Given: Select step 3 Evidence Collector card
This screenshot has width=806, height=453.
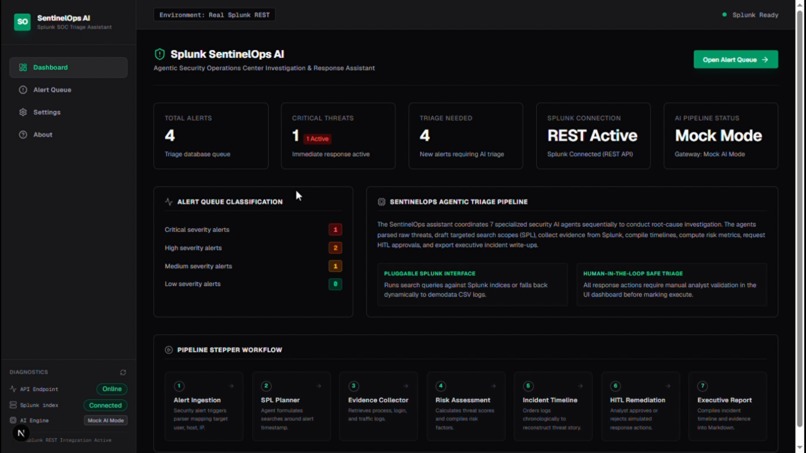Looking at the screenshot, I should tap(378, 406).
